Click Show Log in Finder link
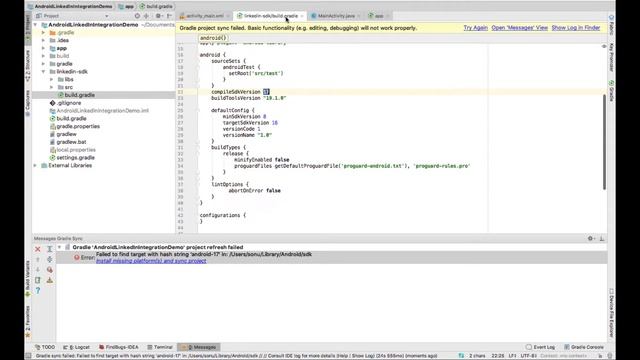Viewport: 640px width, 360px height. [576, 28]
